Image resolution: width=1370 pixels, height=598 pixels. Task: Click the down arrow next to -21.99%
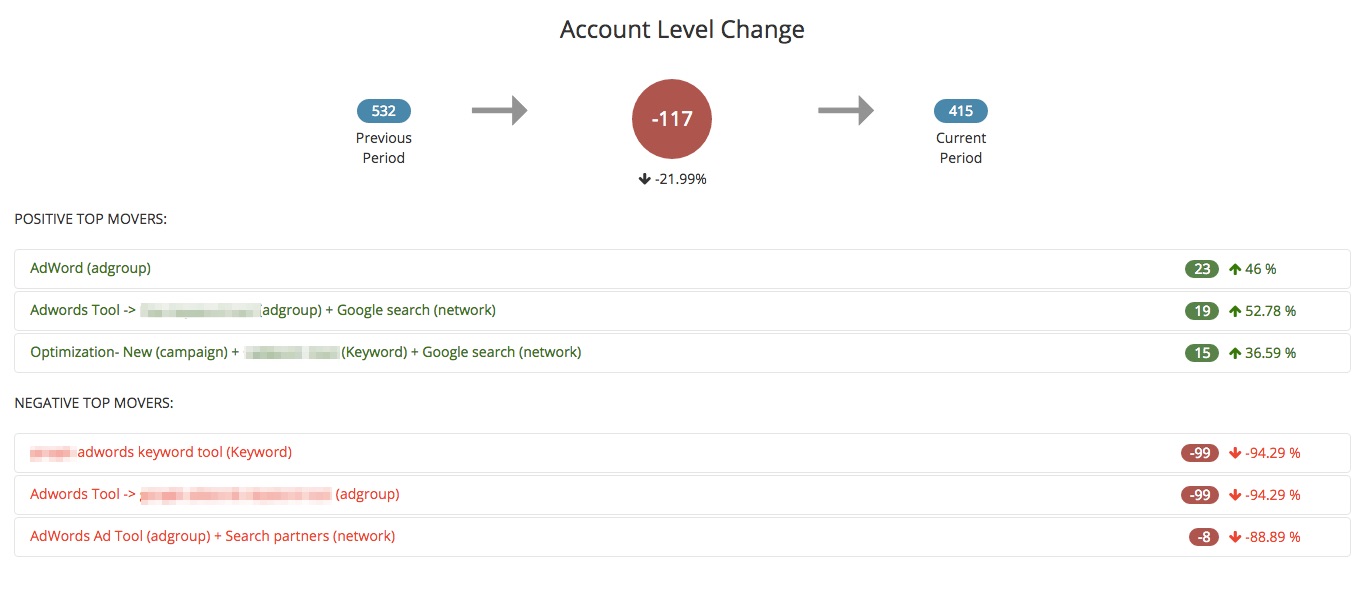pyautogui.click(x=644, y=179)
